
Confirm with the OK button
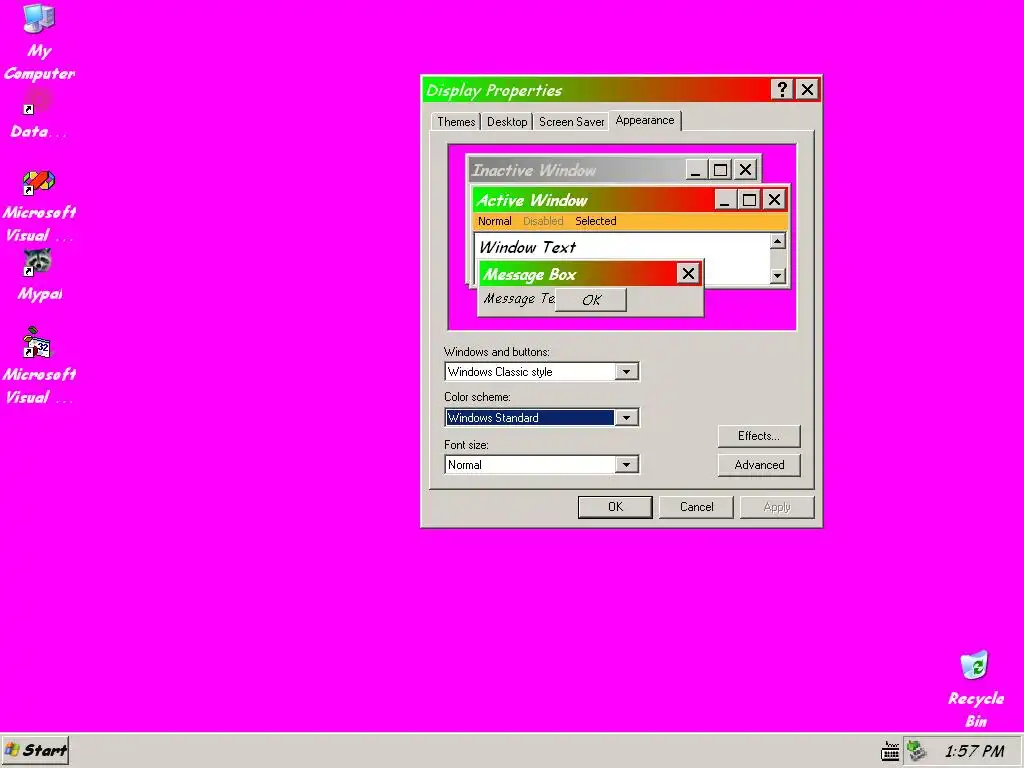point(615,507)
